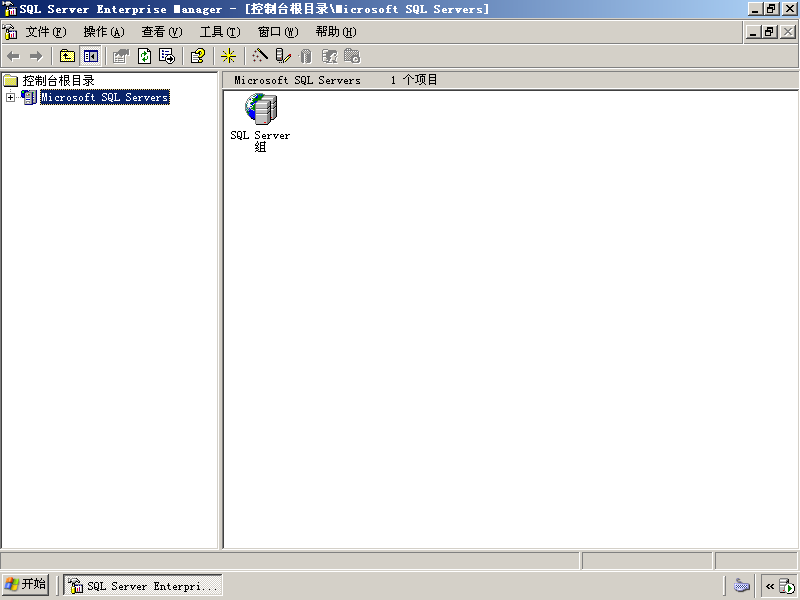Click Register Server icon with pencil
Image resolution: width=800 pixels, height=600 pixels.
point(283,56)
